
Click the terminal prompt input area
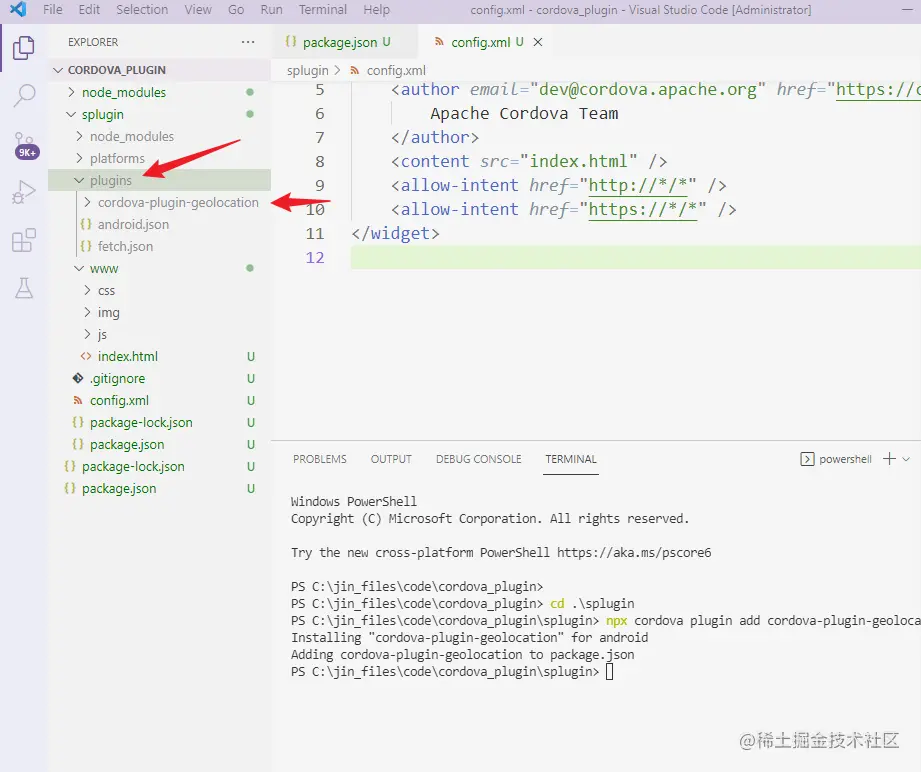pyautogui.click(x=609, y=672)
